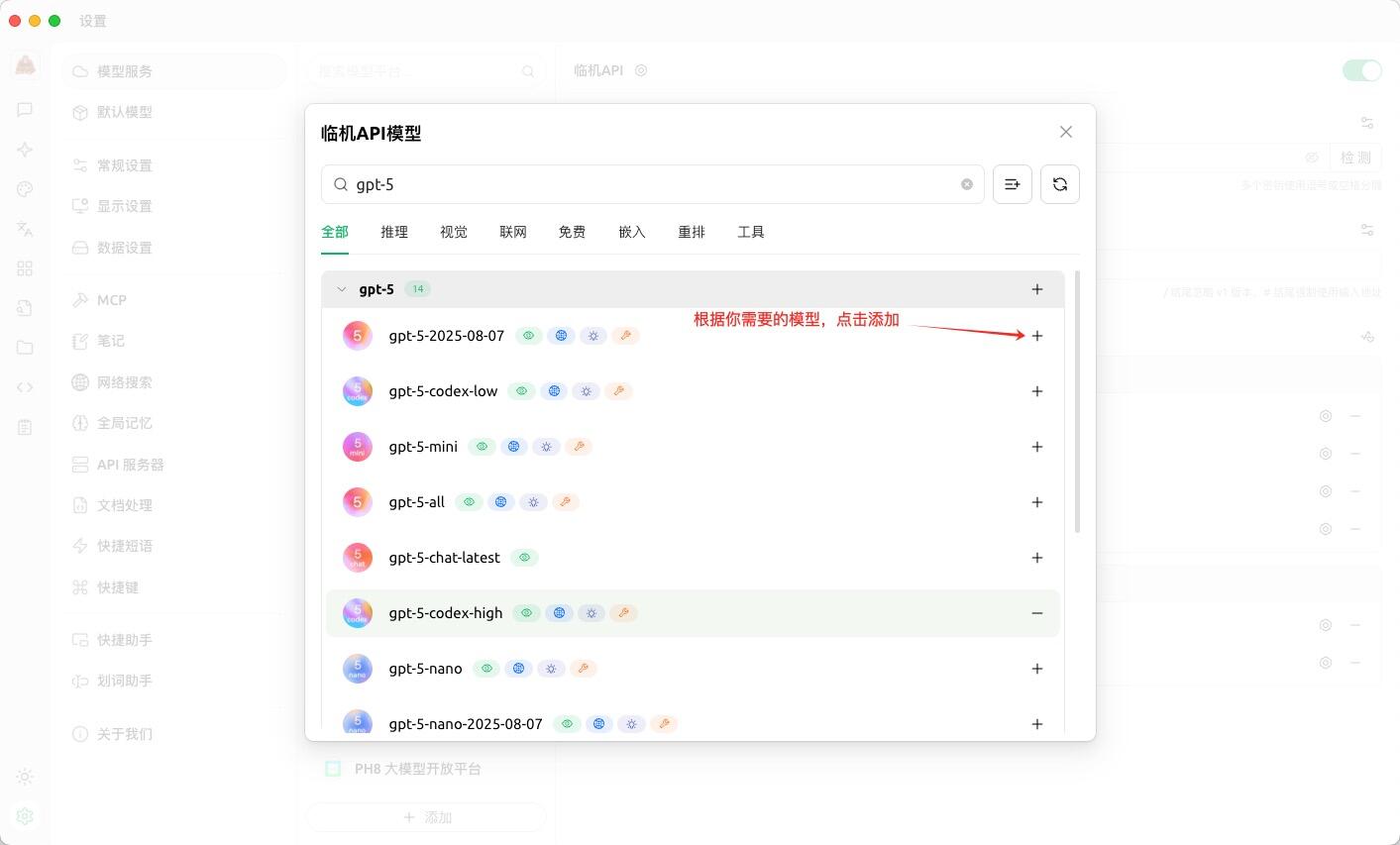1400x845 pixels.
Task: Refresh the model list
Action: tap(1060, 184)
